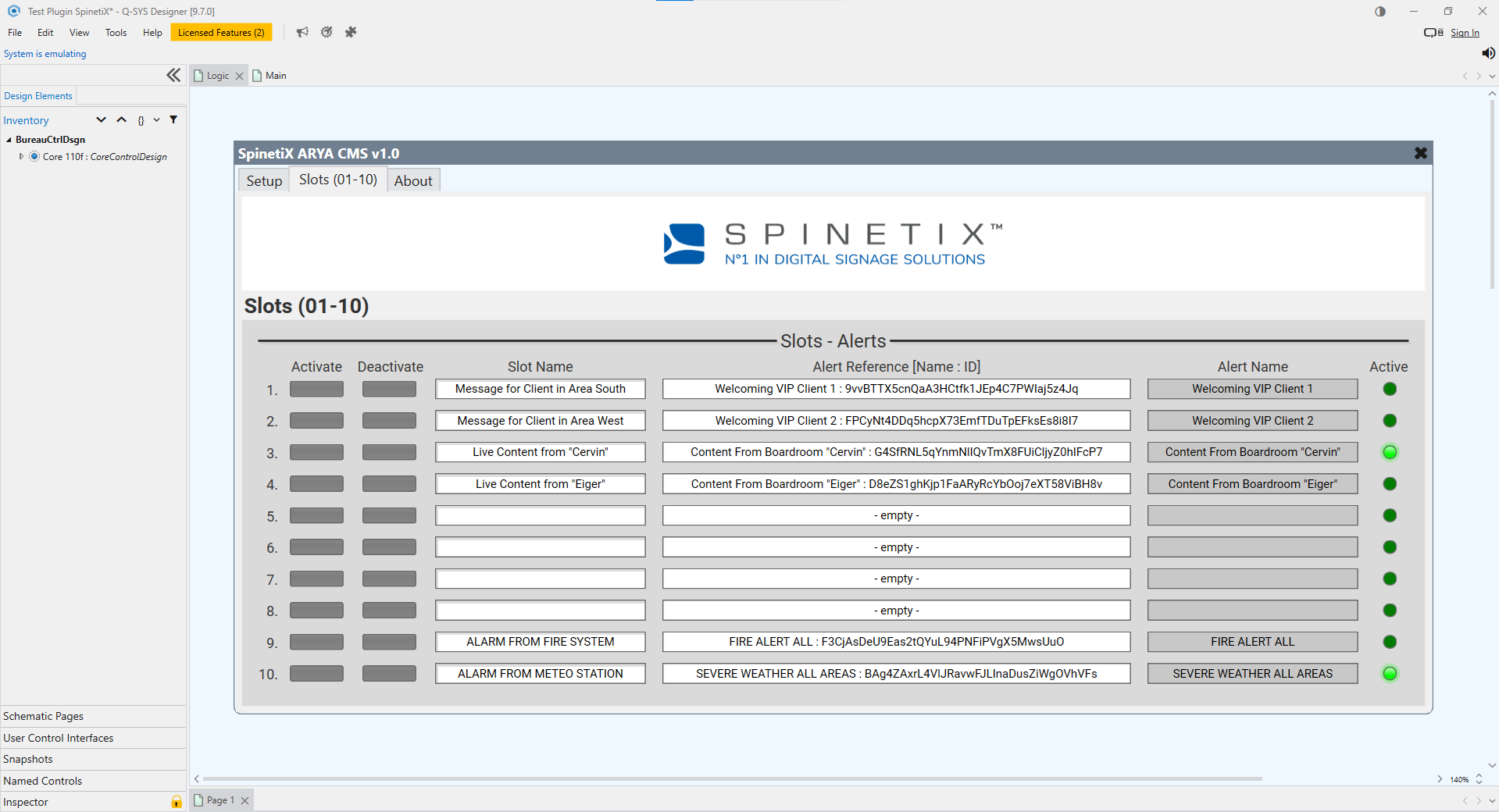Open the Inventory filter funnel
1499x812 pixels.
tap(173, 119)
